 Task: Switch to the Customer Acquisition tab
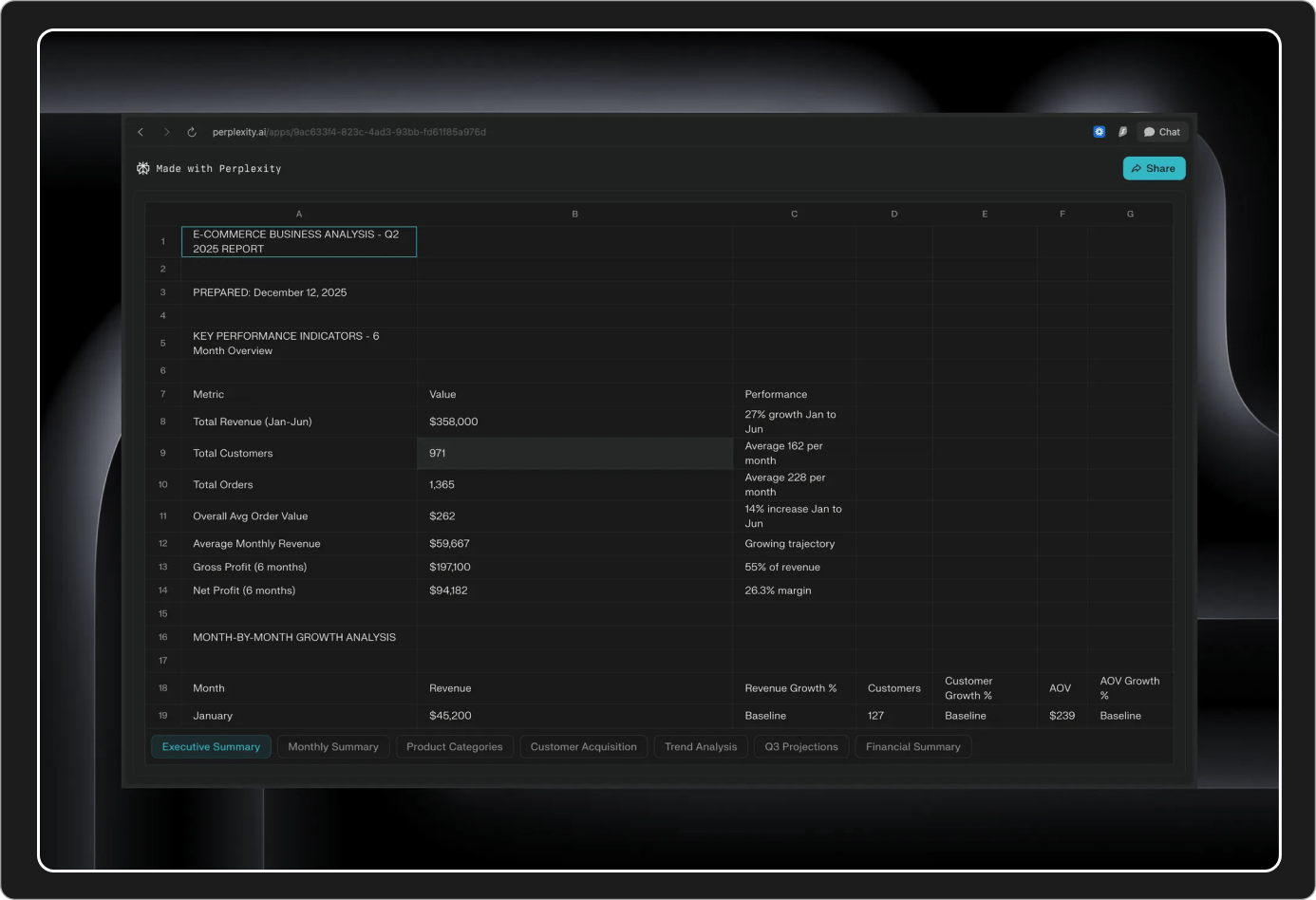tap(584, 747)
